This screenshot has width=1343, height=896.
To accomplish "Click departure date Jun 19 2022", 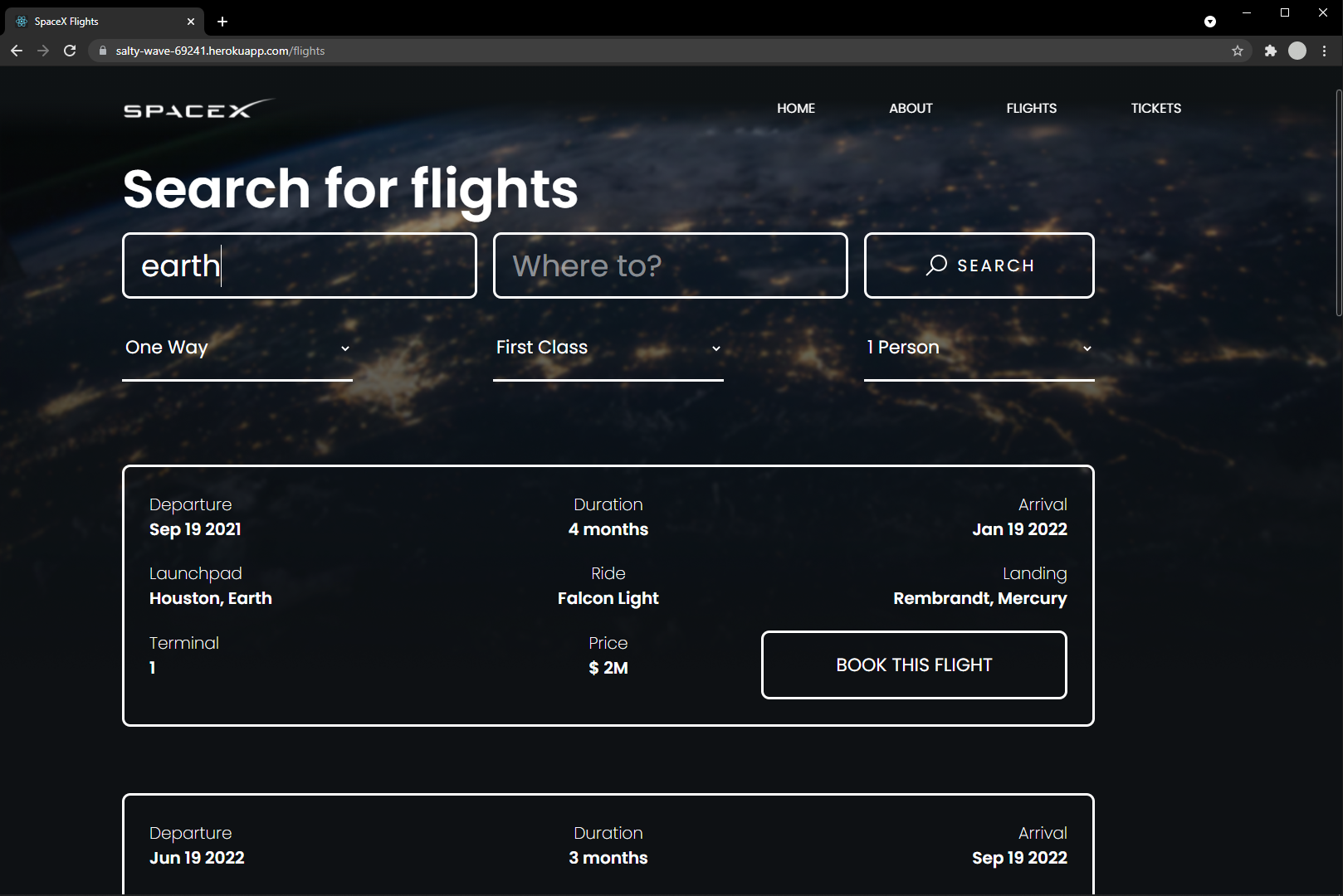I will (197, 858).
